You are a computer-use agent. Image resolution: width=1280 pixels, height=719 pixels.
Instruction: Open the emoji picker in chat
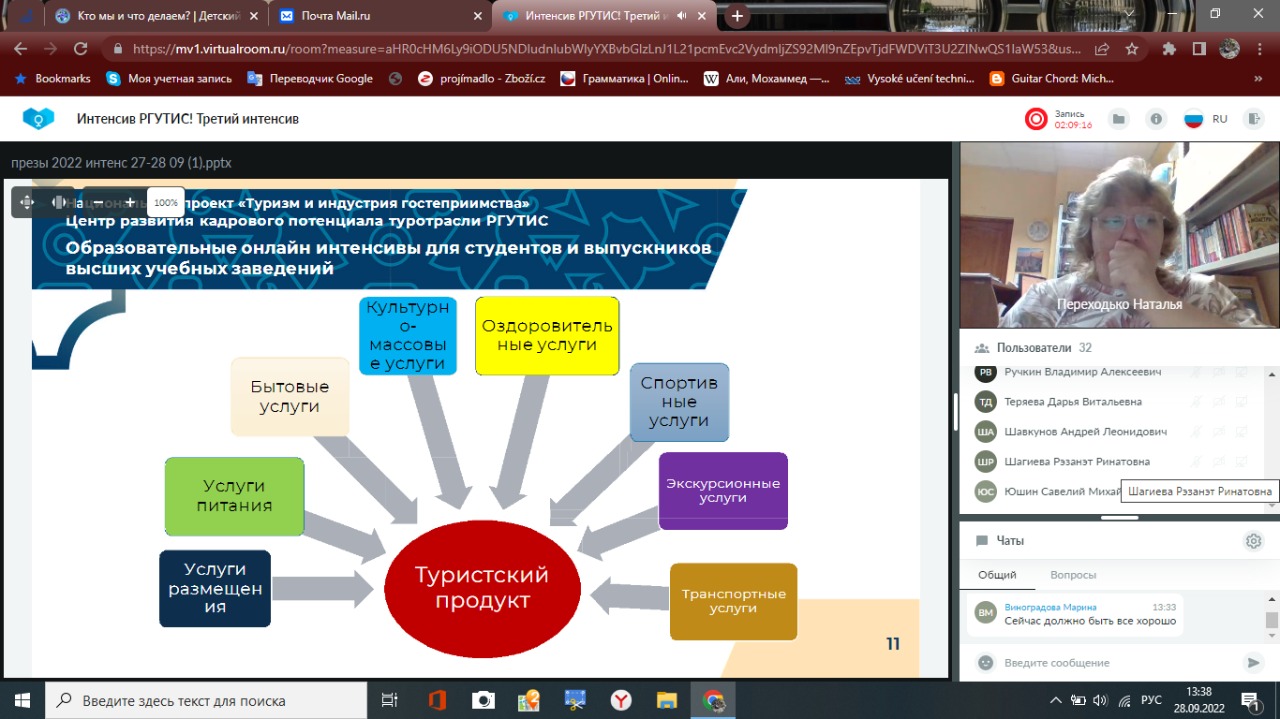click(x=986, y=662)
